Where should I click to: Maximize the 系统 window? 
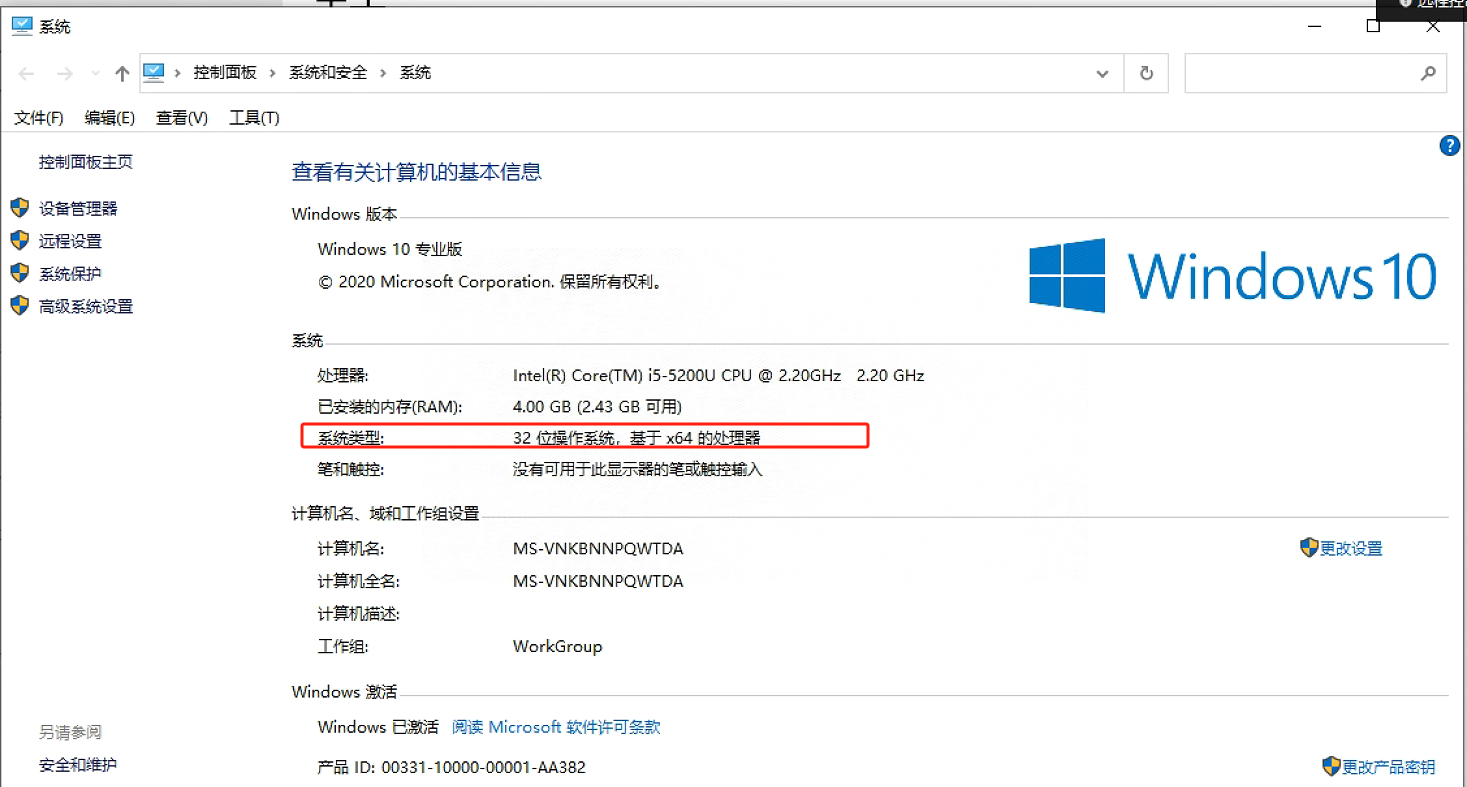(1373, 26)
